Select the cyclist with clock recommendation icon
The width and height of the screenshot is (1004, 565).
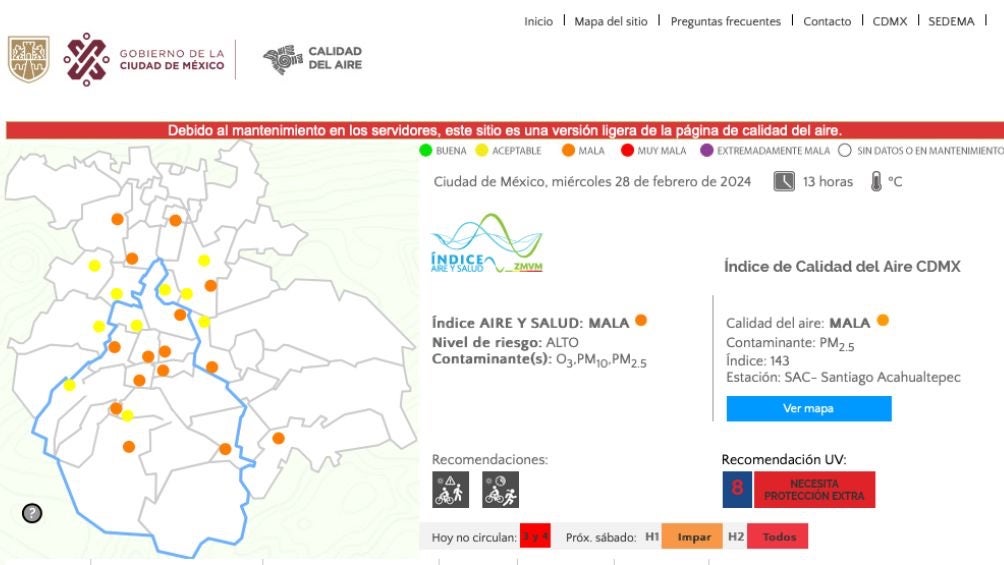pos(500,490)
